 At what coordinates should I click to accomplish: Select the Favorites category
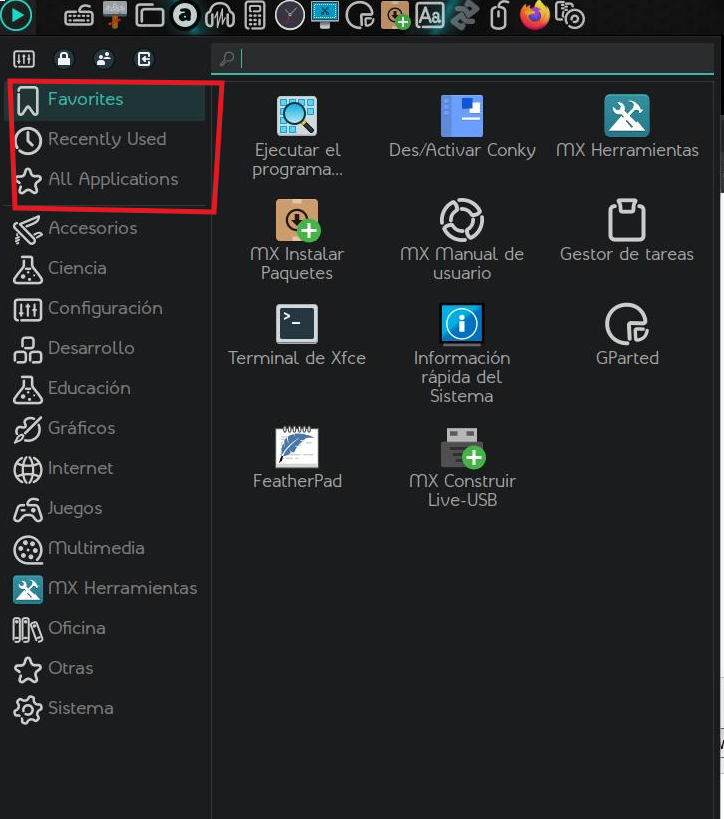coord(105,99)
